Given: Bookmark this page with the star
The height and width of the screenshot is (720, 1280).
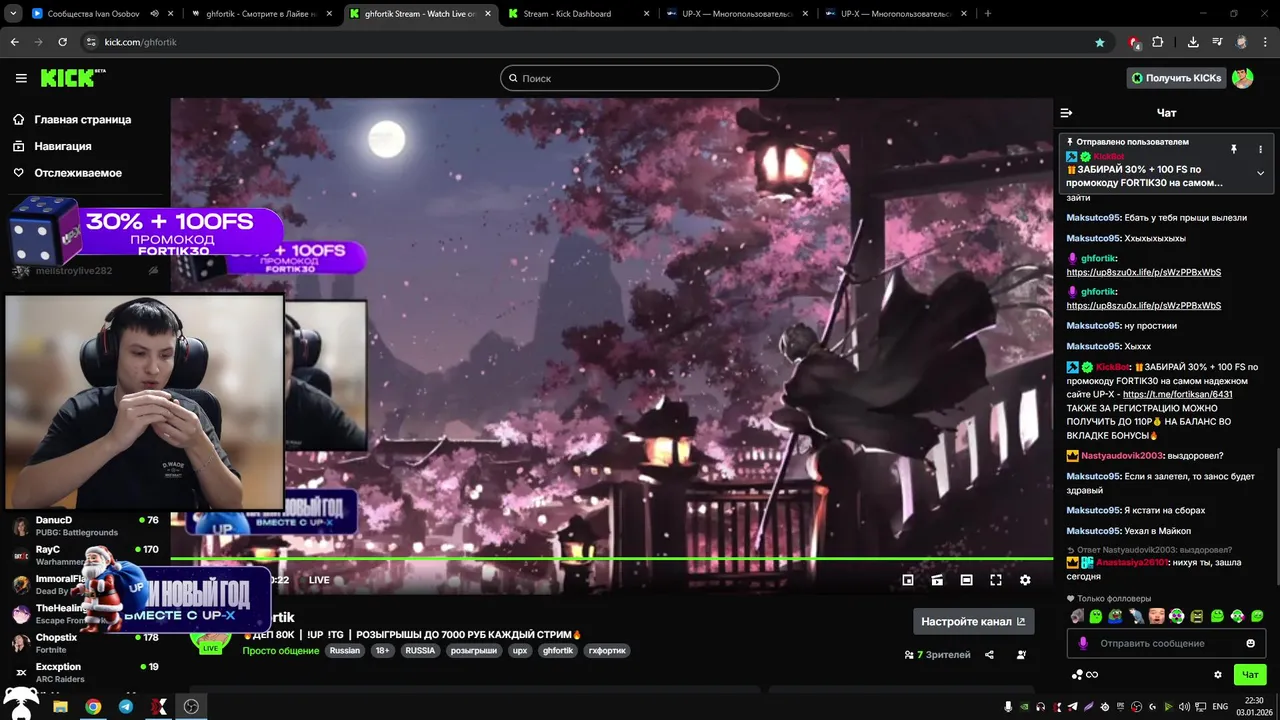Looking at the screenshot, I should point(1100,42).
